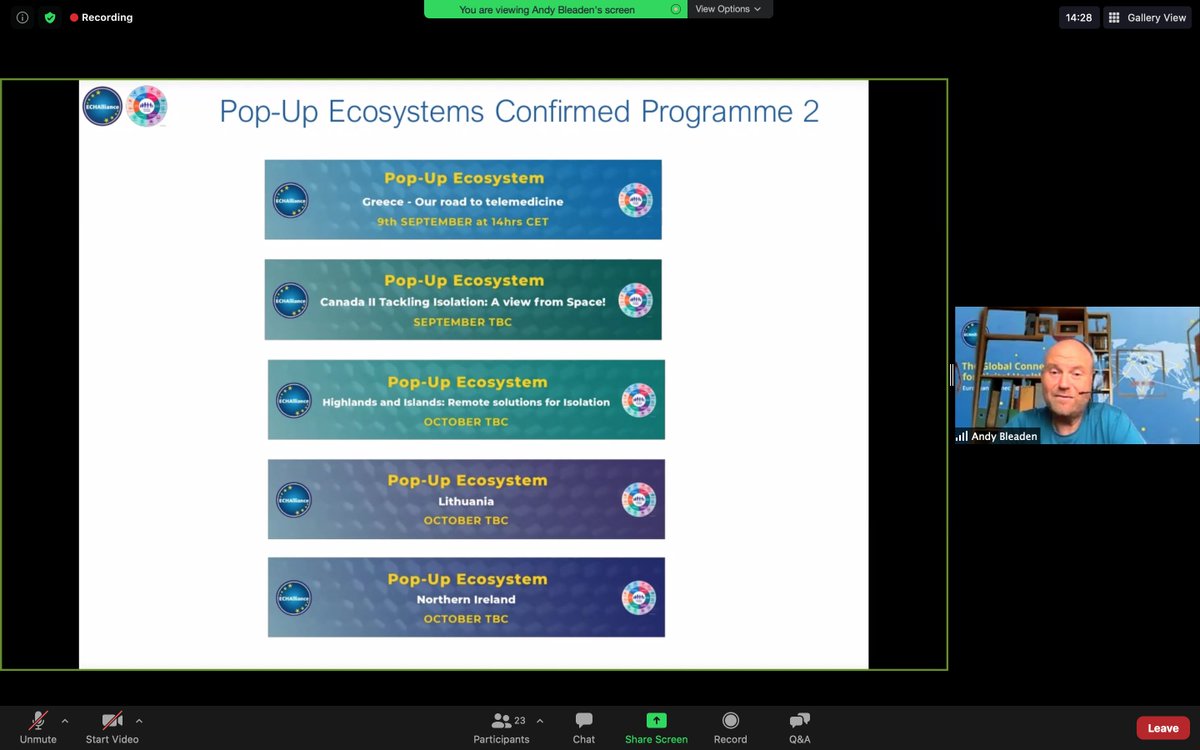Click colorful wheel logo on Highlands banner

pyautogui.click(x=638, y=400)
